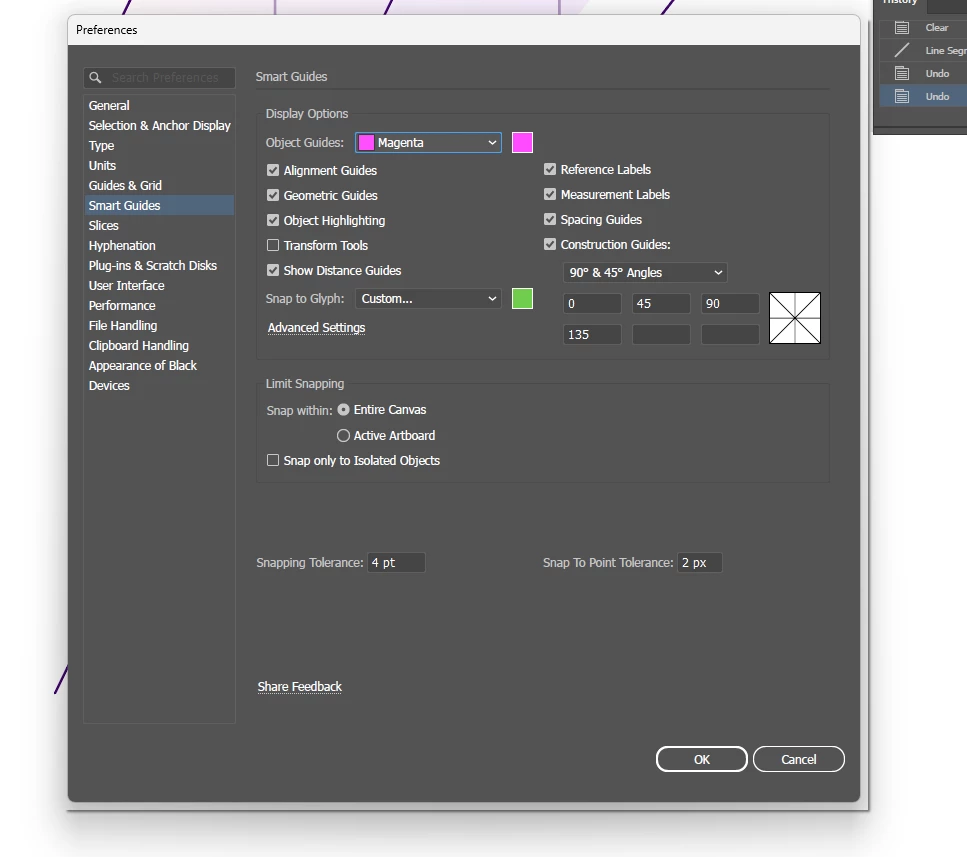Click green Snap to Glyph color swatch

(x=522, y=298)
